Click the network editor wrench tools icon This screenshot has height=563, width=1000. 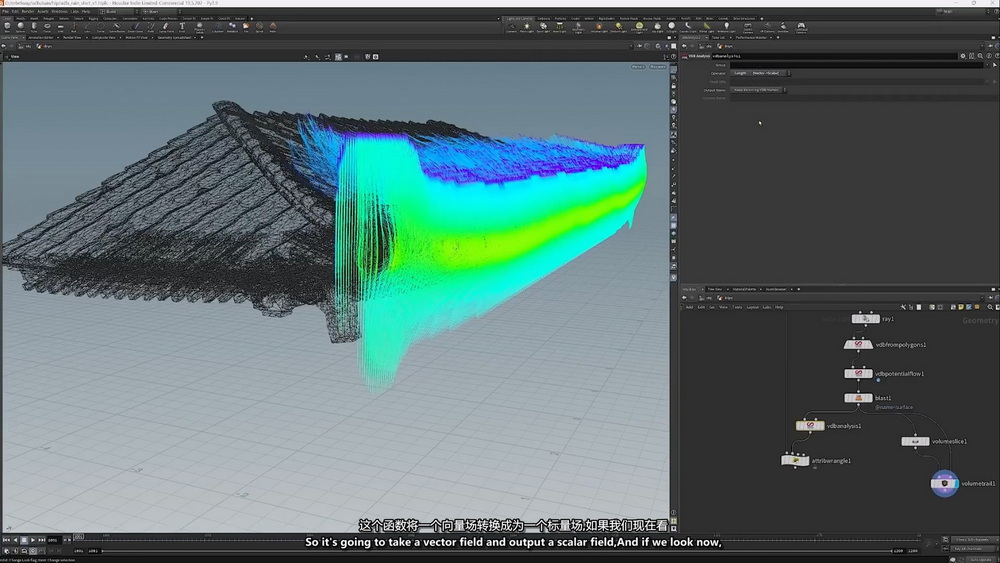(903, 307)
